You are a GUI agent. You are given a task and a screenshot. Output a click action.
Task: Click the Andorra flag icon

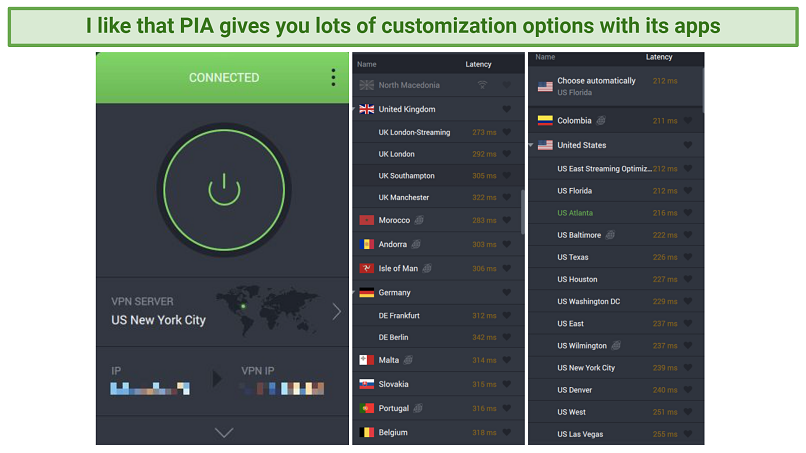click(x=367, y=244)
